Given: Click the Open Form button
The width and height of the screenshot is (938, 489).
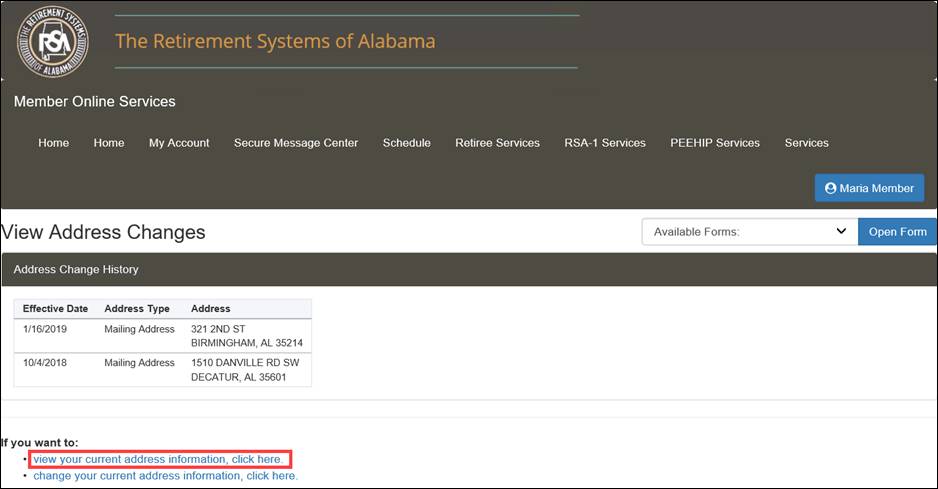Looking at the screenshot, I should point(897,232).
